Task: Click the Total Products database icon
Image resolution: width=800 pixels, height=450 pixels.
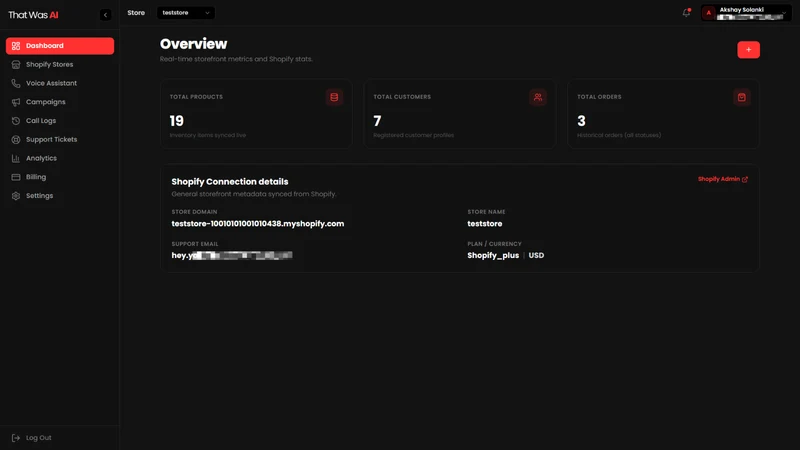Action: point(334,97)
